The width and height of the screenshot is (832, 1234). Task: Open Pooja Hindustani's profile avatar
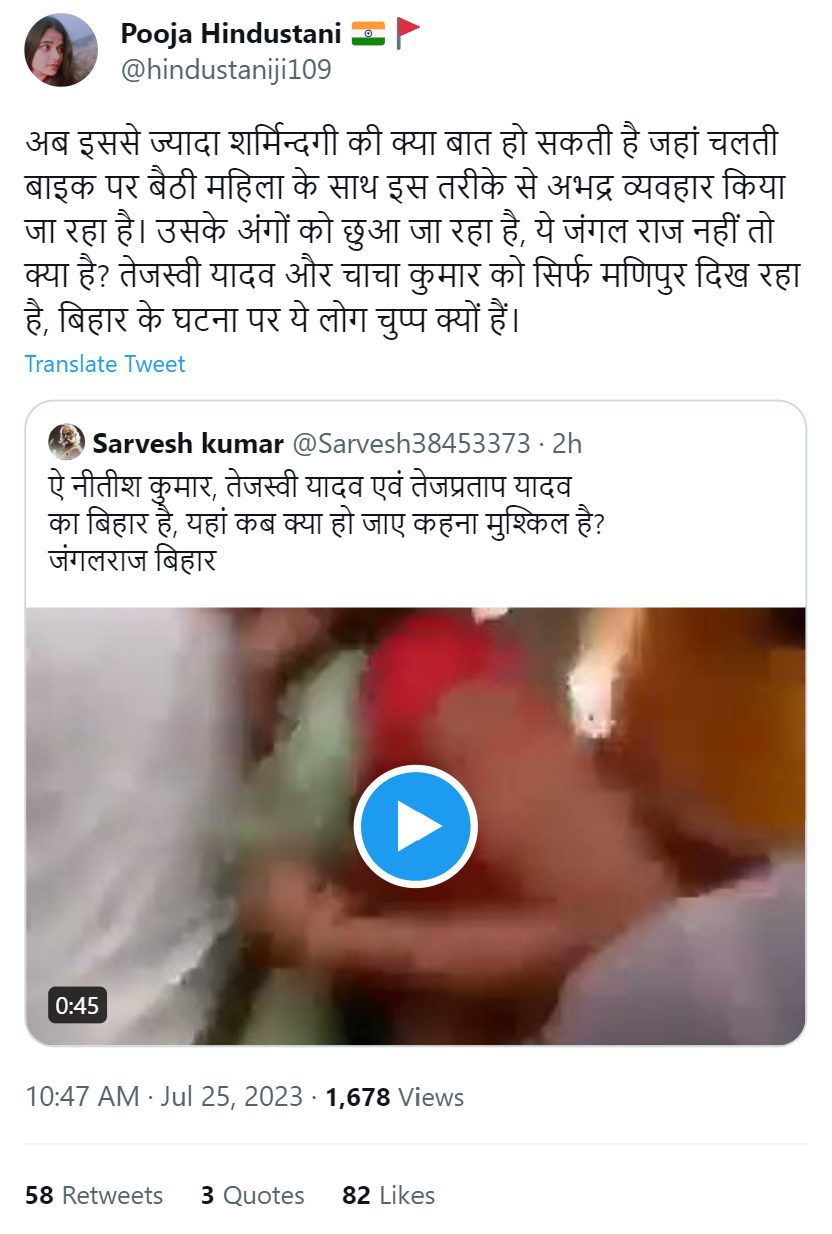60,50
